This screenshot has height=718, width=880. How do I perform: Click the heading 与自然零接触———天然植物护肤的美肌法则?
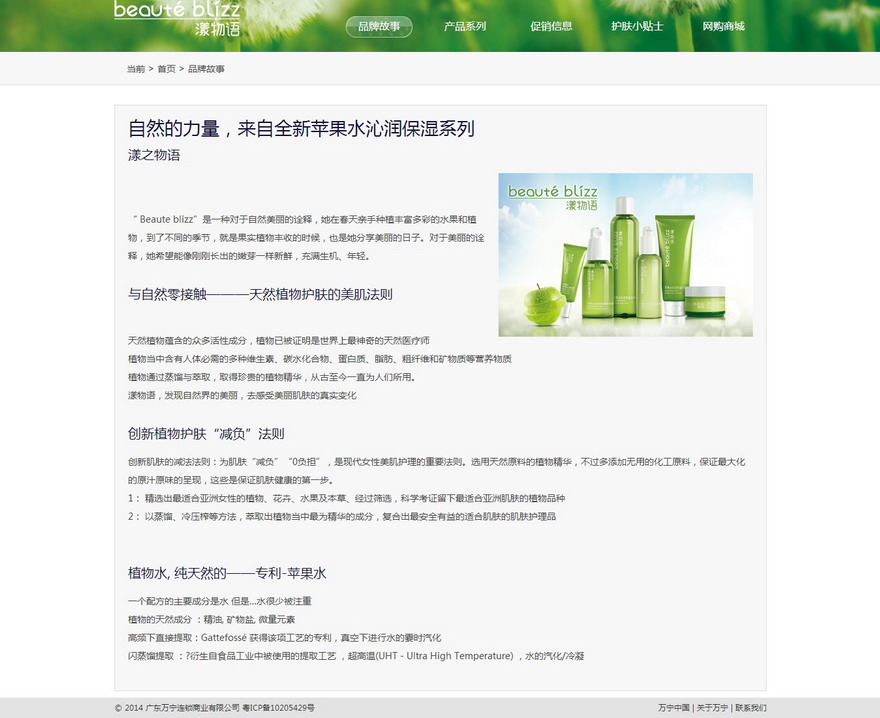coord(260,294)
